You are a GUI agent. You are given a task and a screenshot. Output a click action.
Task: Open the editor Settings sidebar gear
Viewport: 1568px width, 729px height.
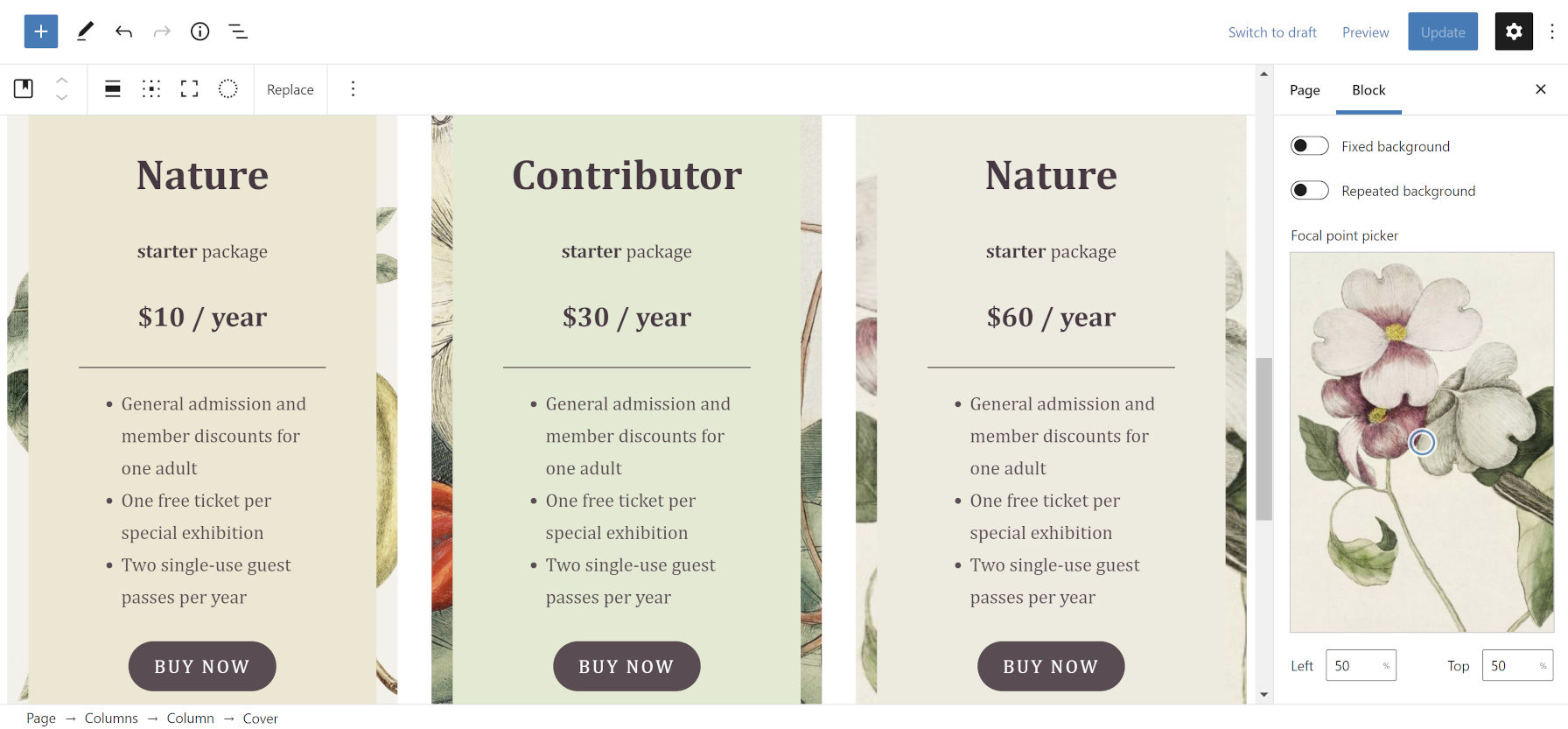click(1513, 32)
